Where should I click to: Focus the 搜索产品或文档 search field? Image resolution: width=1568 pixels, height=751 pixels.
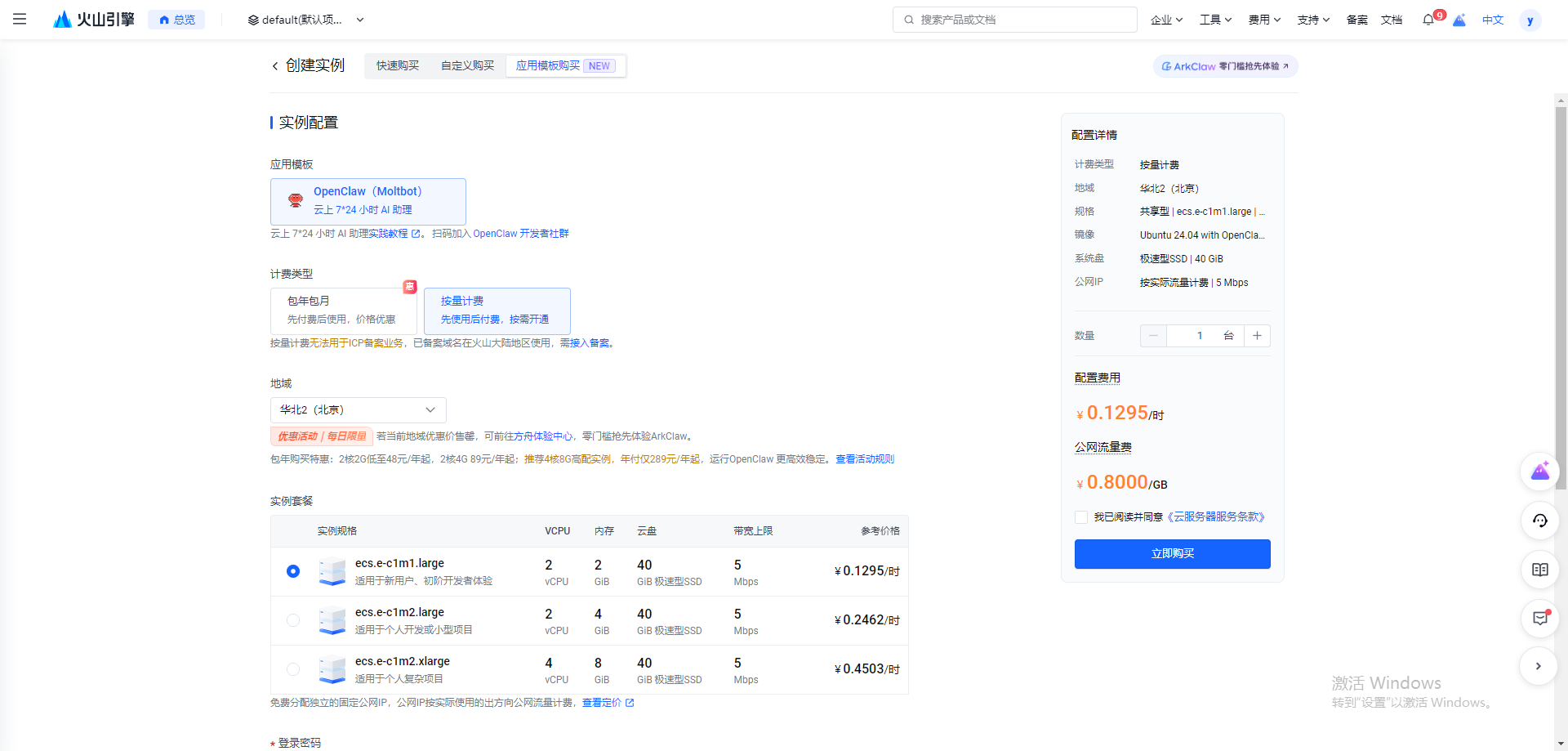pyautogui.click(x=1014, y=20)
